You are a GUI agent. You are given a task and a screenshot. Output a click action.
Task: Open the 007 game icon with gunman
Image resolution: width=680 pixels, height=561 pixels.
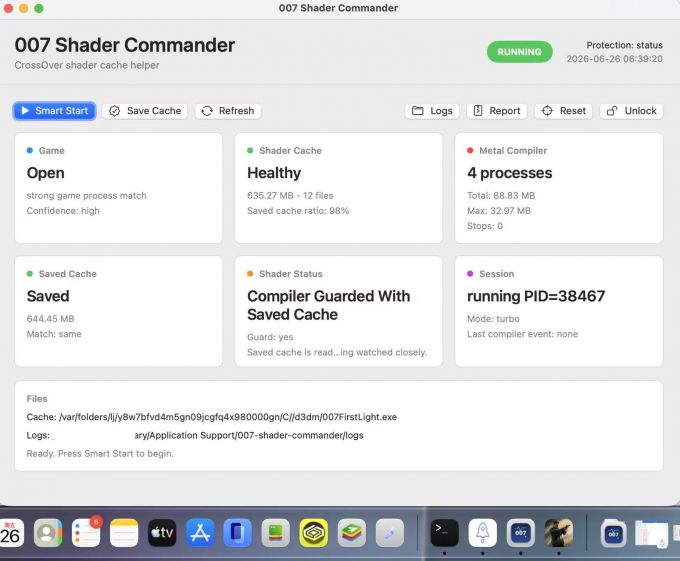(x=559, y=533)
